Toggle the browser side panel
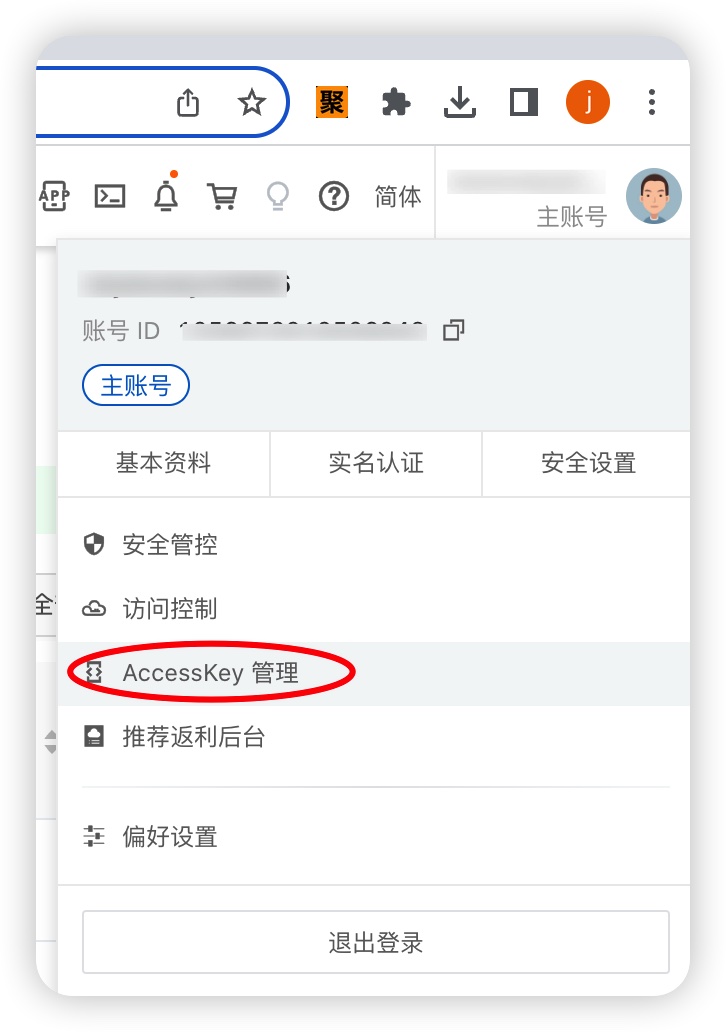The image size is (726, 1032). 524,103
